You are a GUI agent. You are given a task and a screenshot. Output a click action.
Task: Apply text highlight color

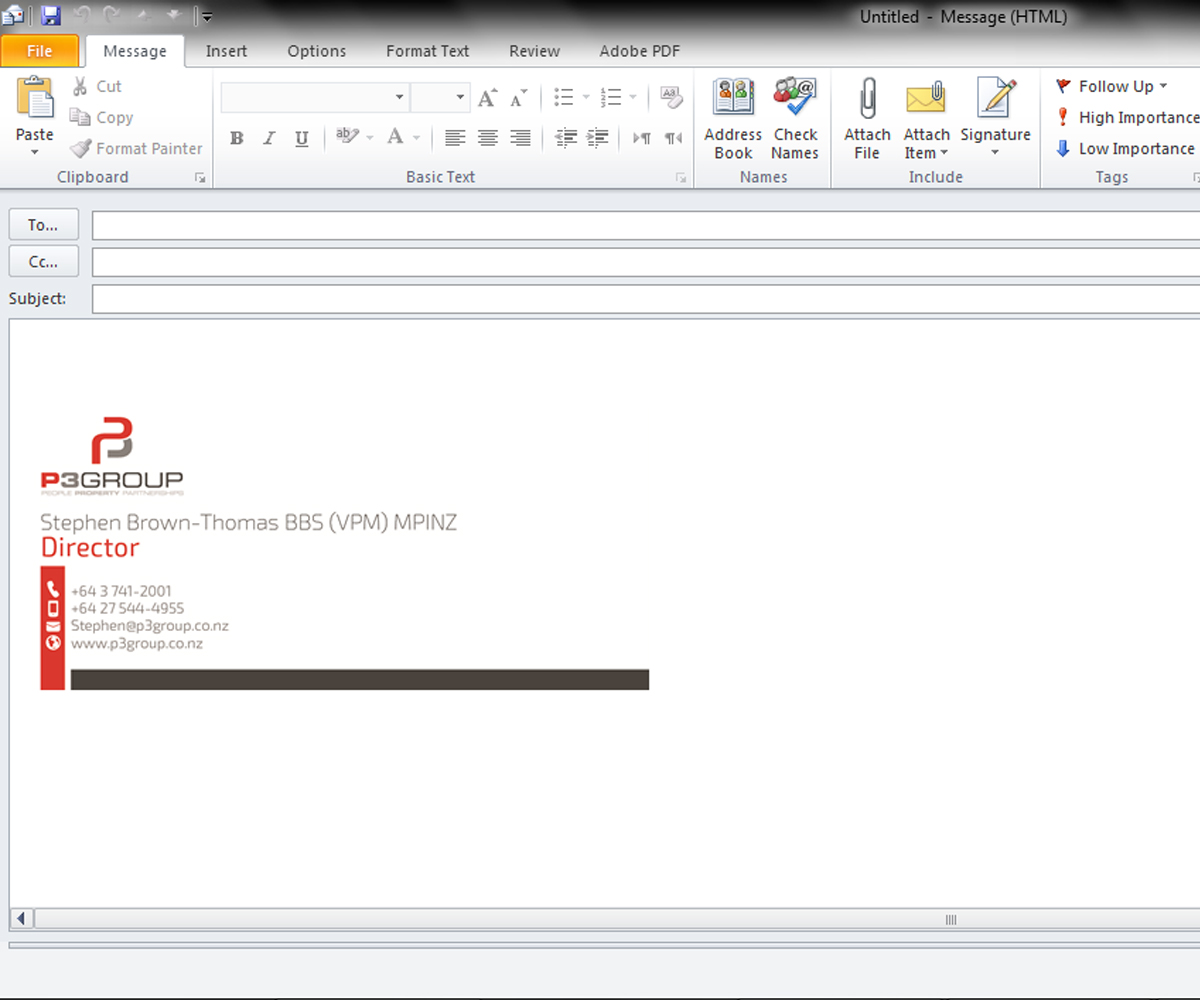[347, 137]
